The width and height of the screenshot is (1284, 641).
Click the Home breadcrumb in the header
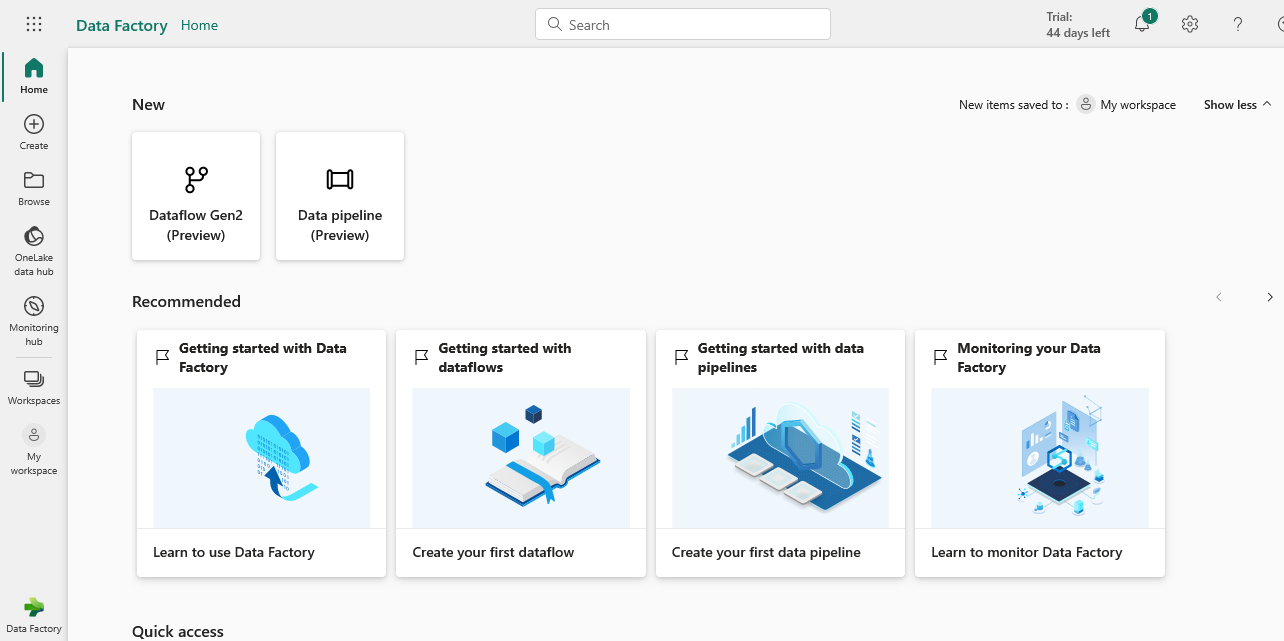[199, 25]
